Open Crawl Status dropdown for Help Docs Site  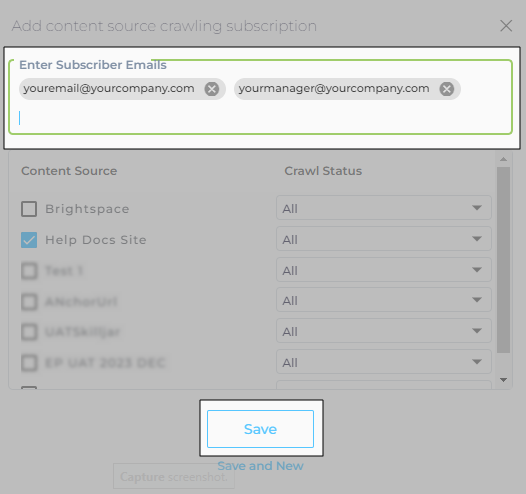(384, 239)
